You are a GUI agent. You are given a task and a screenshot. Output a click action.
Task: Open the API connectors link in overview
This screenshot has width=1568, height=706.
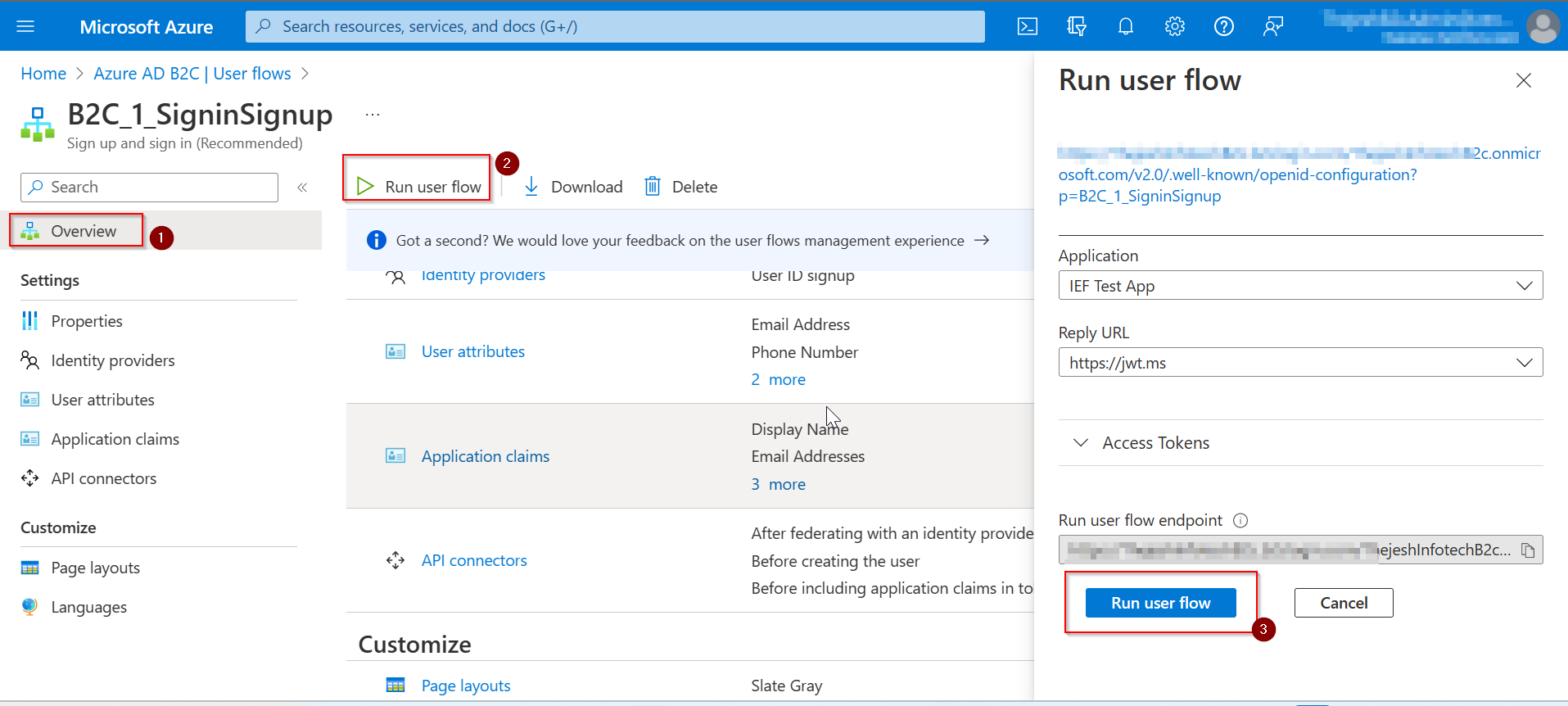474,560
